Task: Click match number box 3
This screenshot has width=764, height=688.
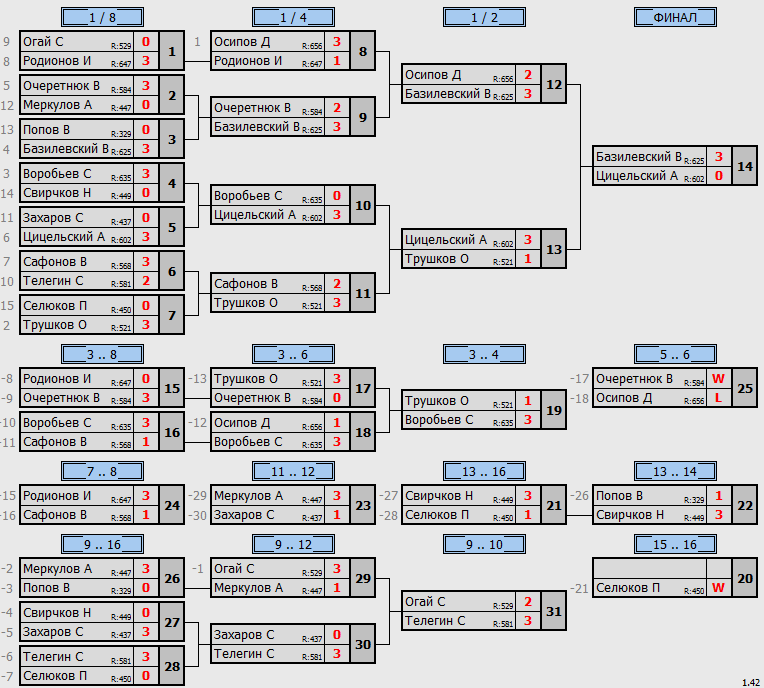Action: click(x=172, y=139)
